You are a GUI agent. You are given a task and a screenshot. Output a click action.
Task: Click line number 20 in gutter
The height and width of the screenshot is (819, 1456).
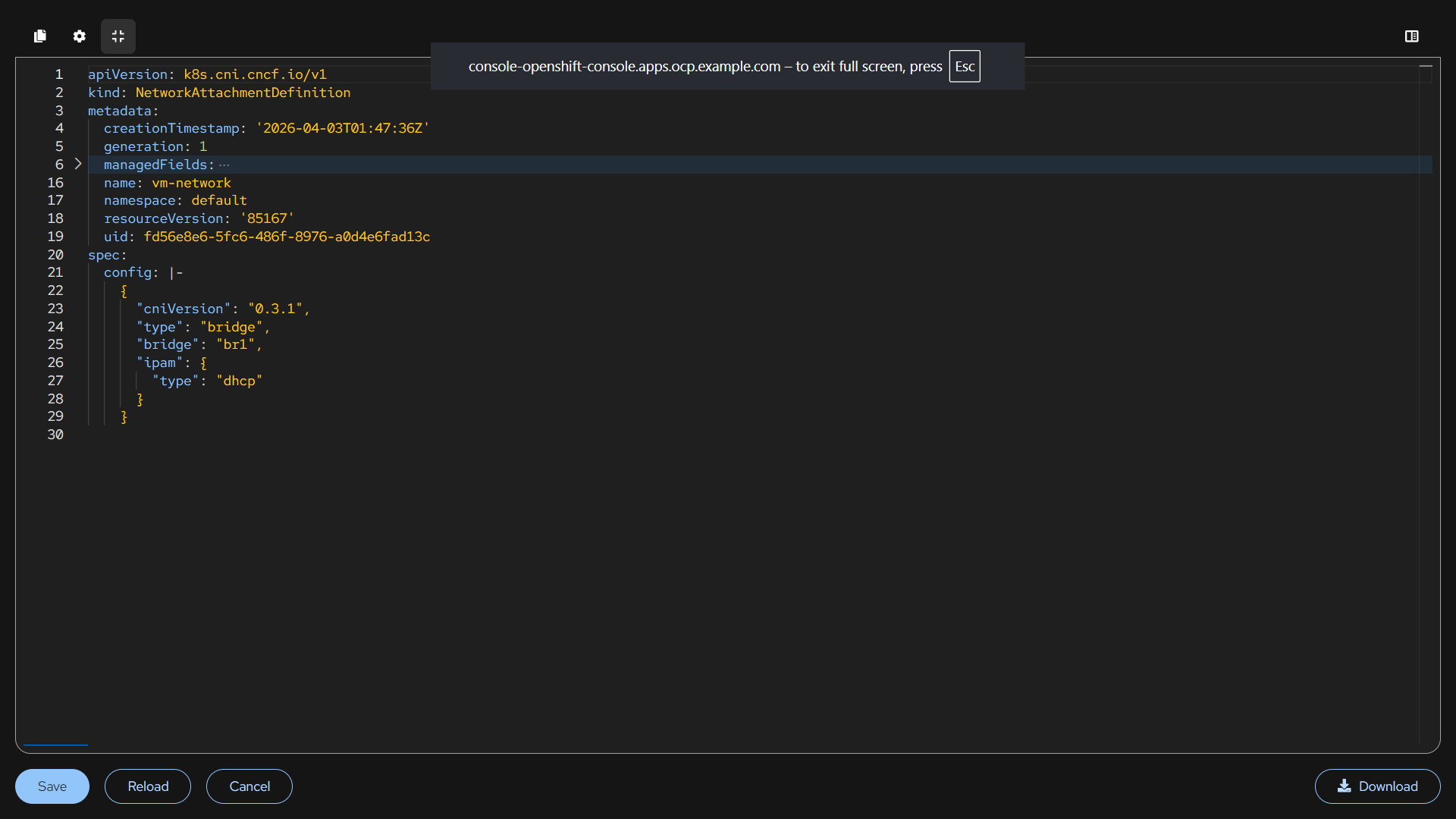pyautogui.click(x=55, y=255)
